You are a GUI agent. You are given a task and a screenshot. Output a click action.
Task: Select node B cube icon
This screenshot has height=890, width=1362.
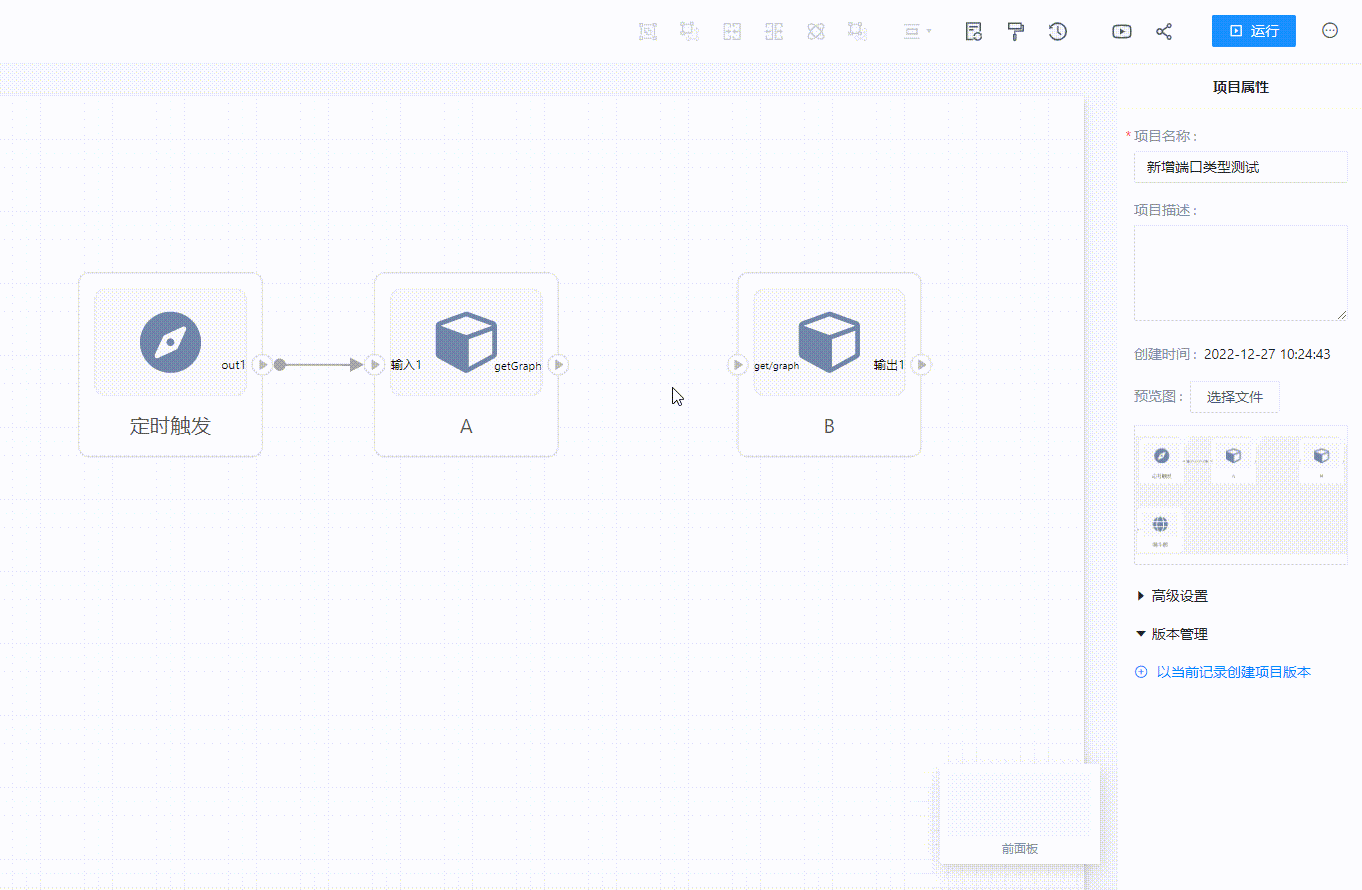pyautogui.click(x=829, y=342)
